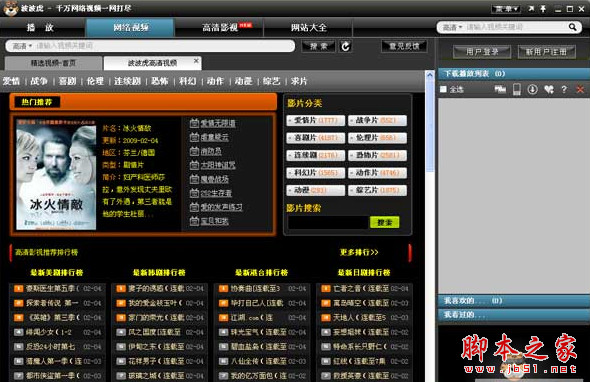Close the 波波虎高清视频 page tab

(196, 60)
